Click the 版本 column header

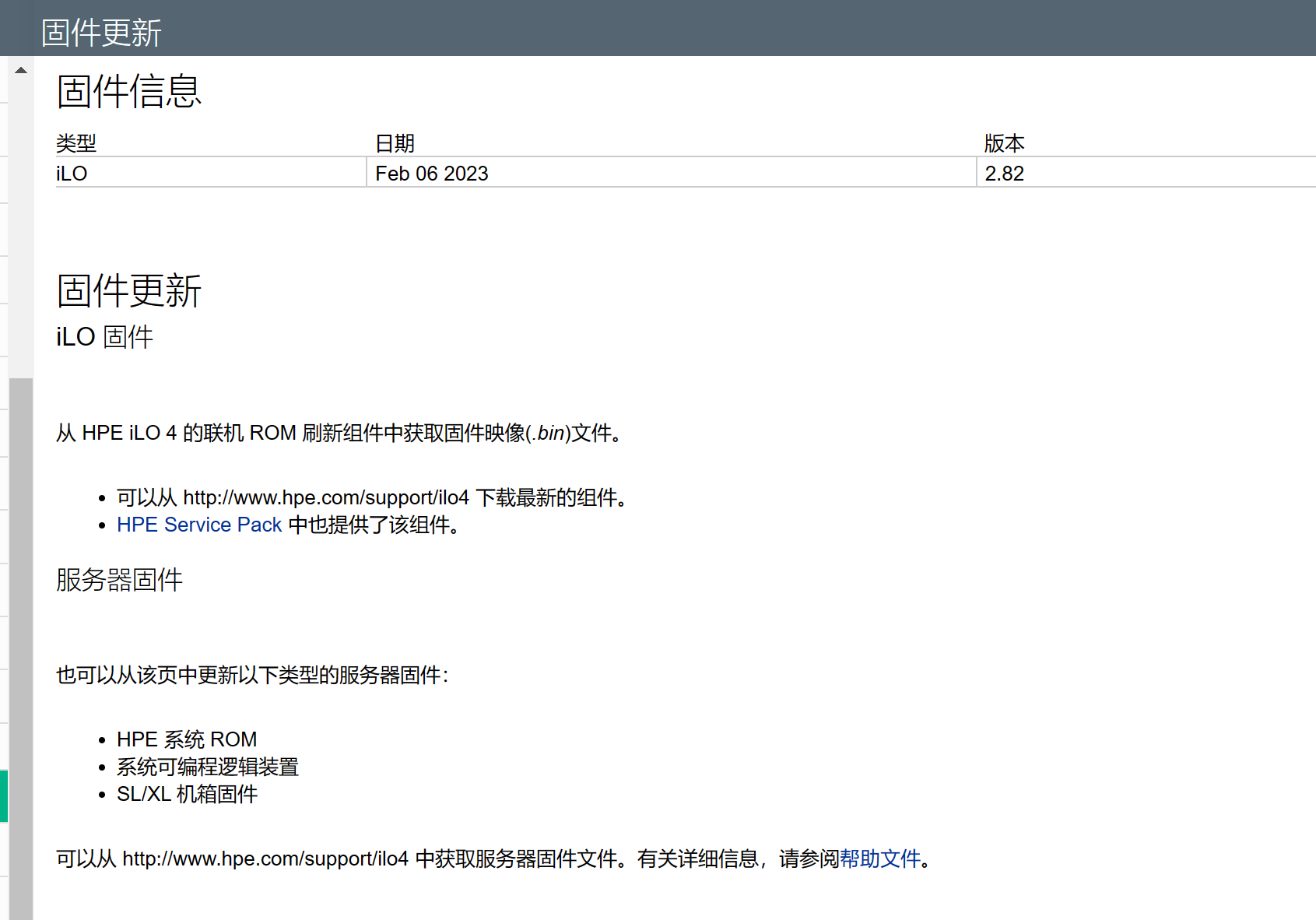[1004, 143]
